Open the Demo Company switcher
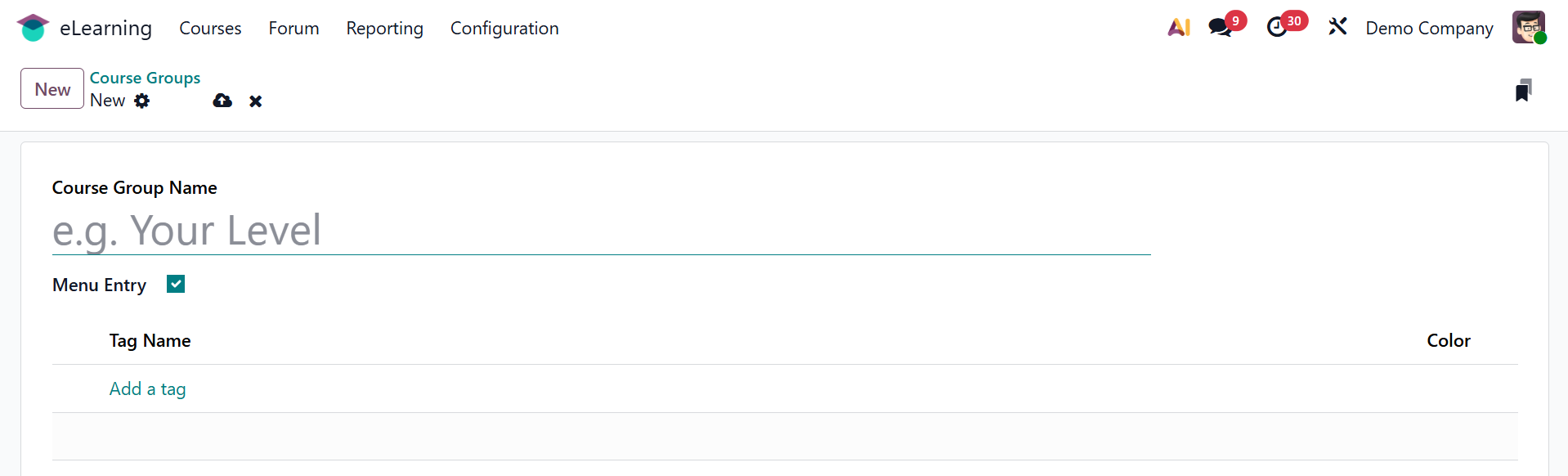Viewport: 1568px width, 476px height. 1429,28
